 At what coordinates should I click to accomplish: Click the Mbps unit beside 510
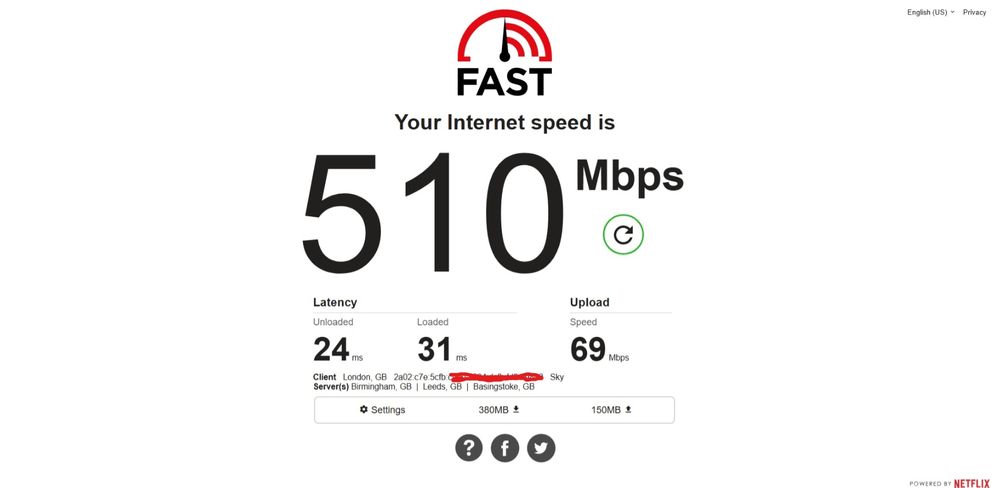click(629, 178)
